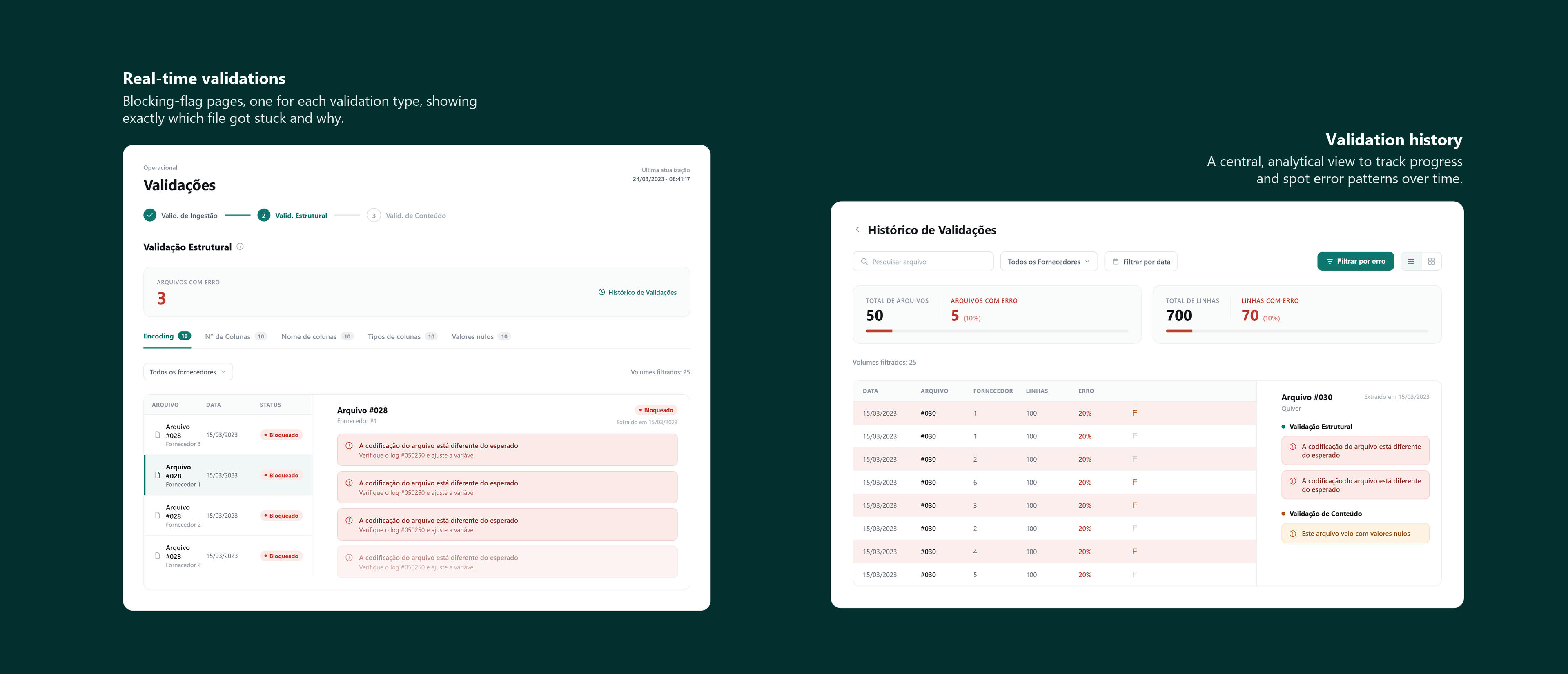Screen dimensions: 1568x674
Task: Click the Arquivos com erro progress bar
Action: pos(996,331)
